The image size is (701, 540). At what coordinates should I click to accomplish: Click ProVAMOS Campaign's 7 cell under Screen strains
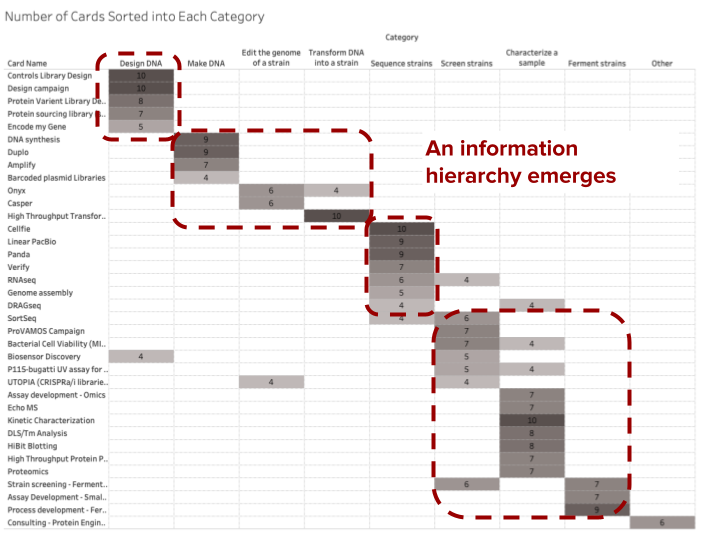click(467, 331)
